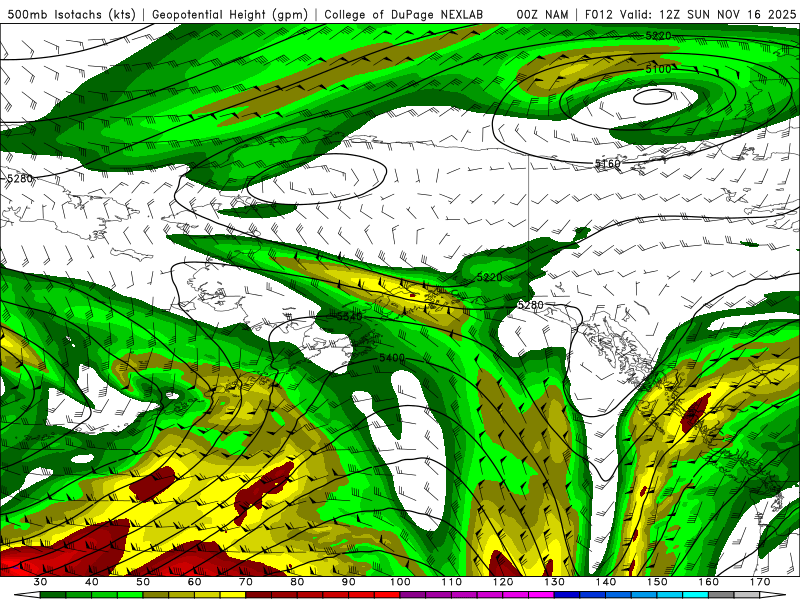Click the color scale value 90
Image resolution: width=800 pixels, height=600 pixels.
[x=348, y=582]
